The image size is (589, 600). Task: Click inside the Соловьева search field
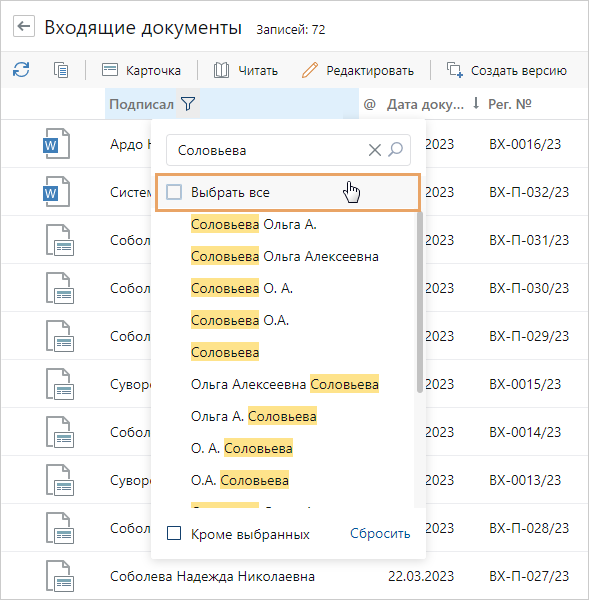tap(268, 150)
